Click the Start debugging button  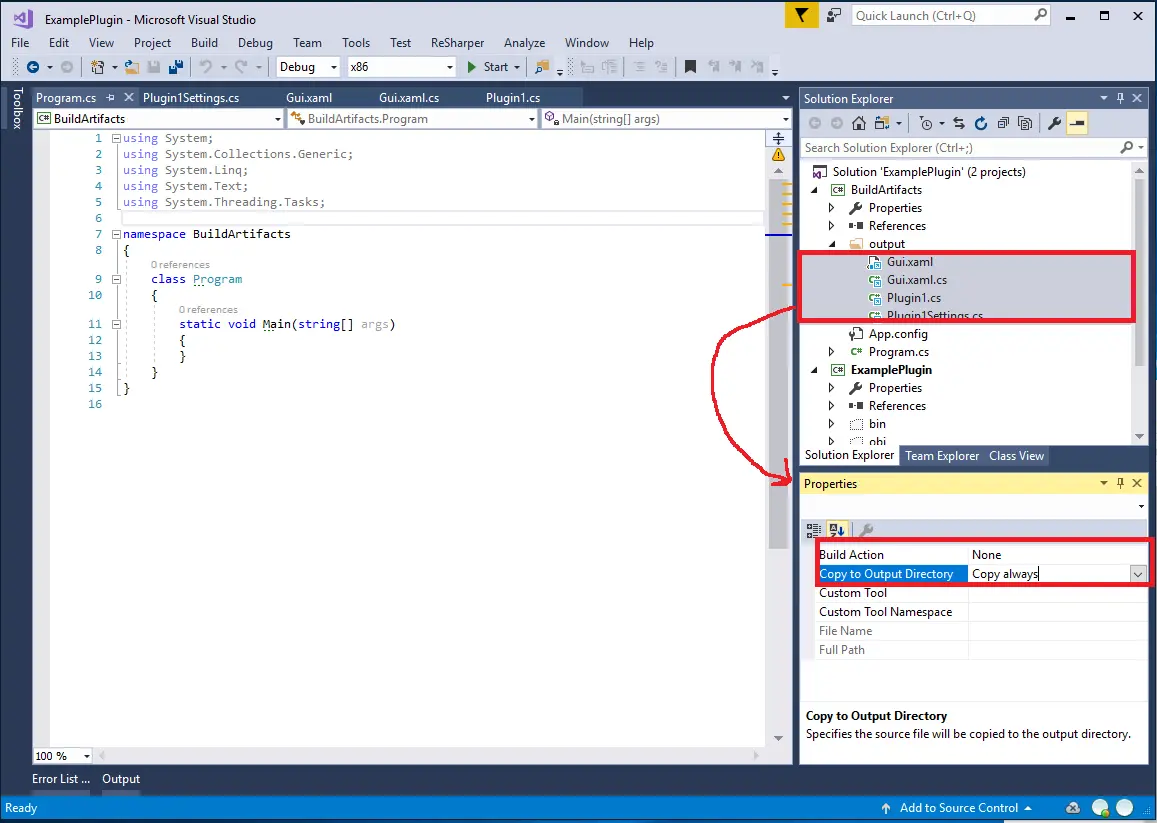(488, 67)
